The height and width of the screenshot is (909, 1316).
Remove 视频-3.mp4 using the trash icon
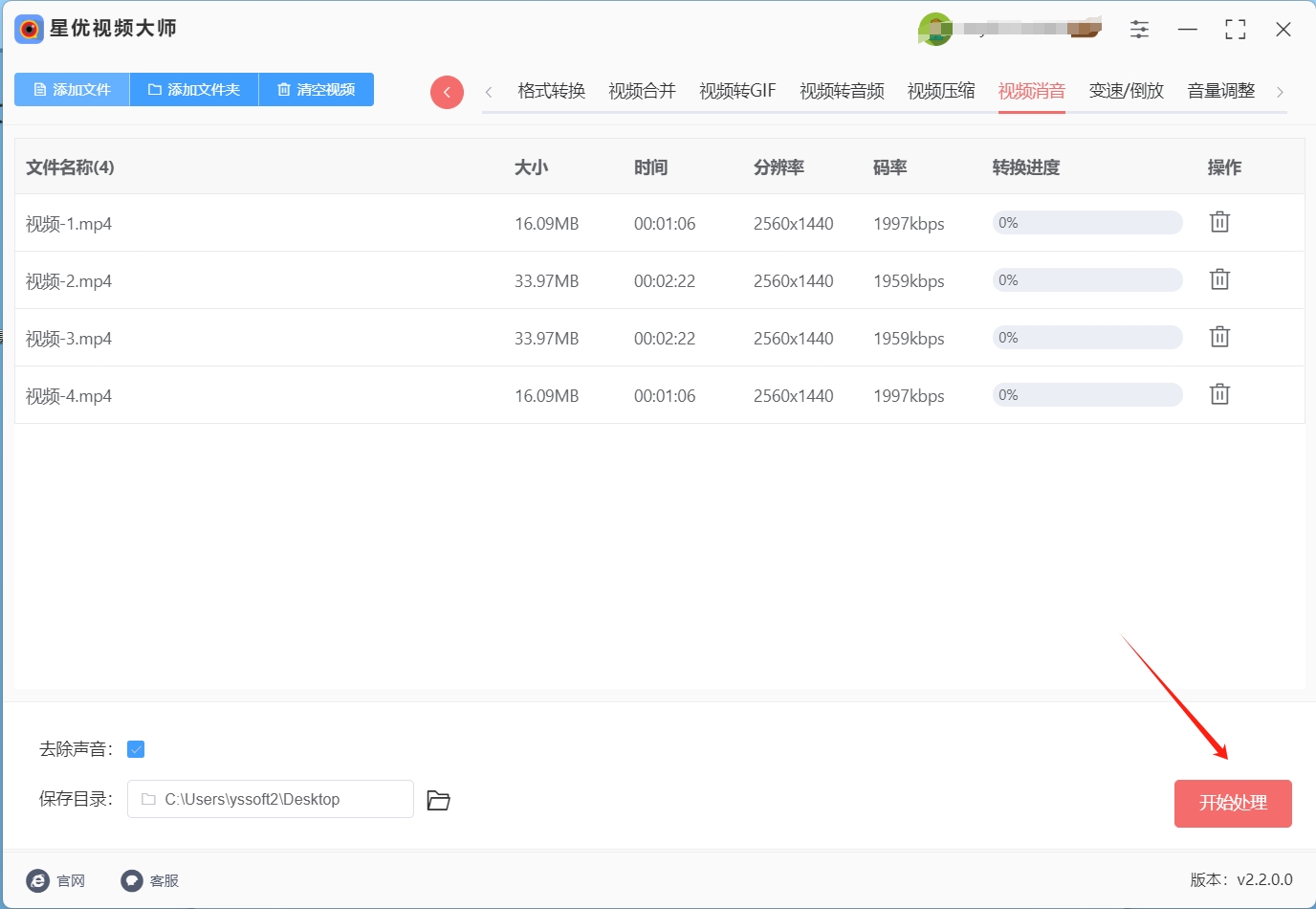point(1219,337)
